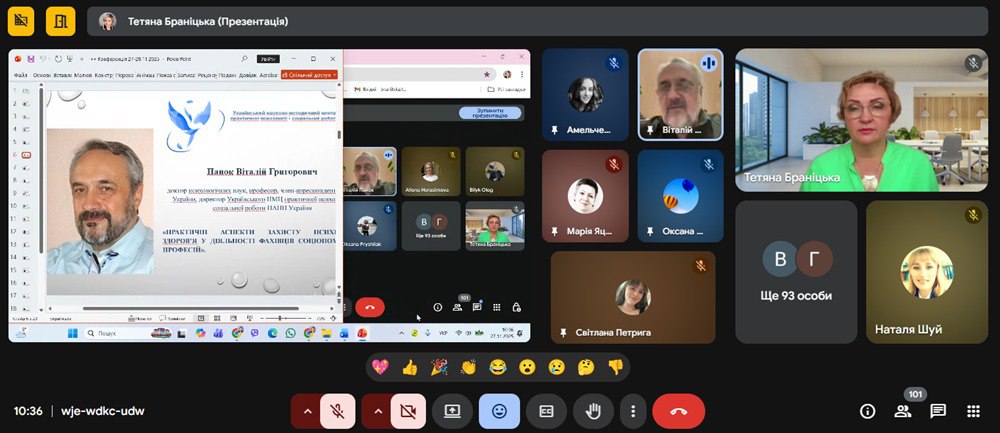The image size is (1000, 433).
Task: Open the 'Ще 93 особи' participants tile
Action: coord(796,272)
